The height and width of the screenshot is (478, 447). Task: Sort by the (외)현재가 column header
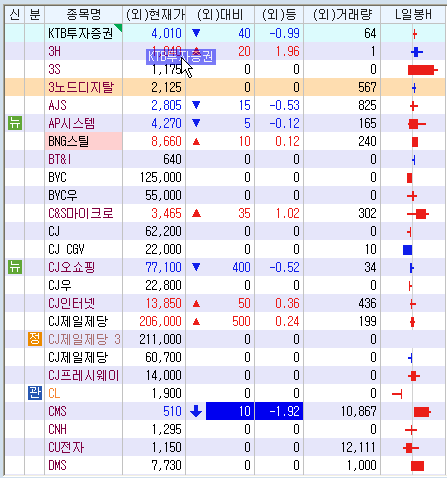(x=154, y=15)
